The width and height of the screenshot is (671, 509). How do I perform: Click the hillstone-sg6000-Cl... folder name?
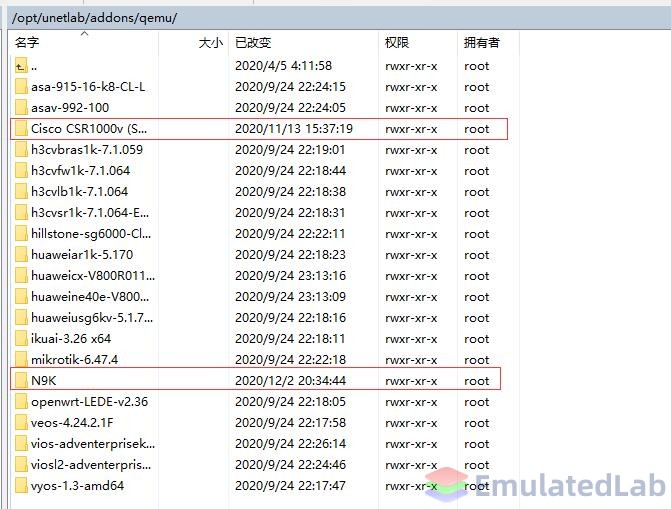coord(91,234)
